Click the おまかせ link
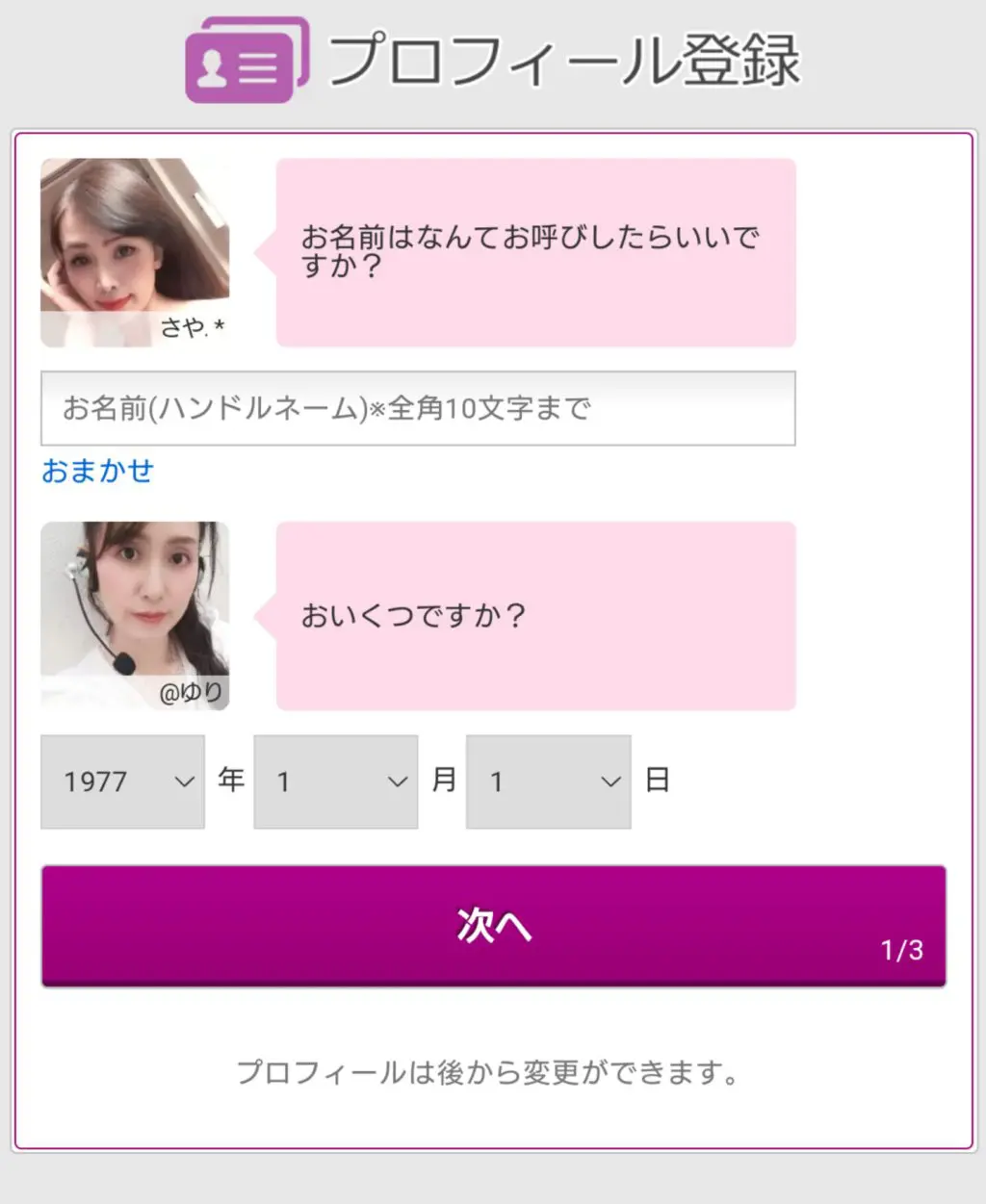The width and height of the screenshot is (986, 1204). [x=97, y=471]
